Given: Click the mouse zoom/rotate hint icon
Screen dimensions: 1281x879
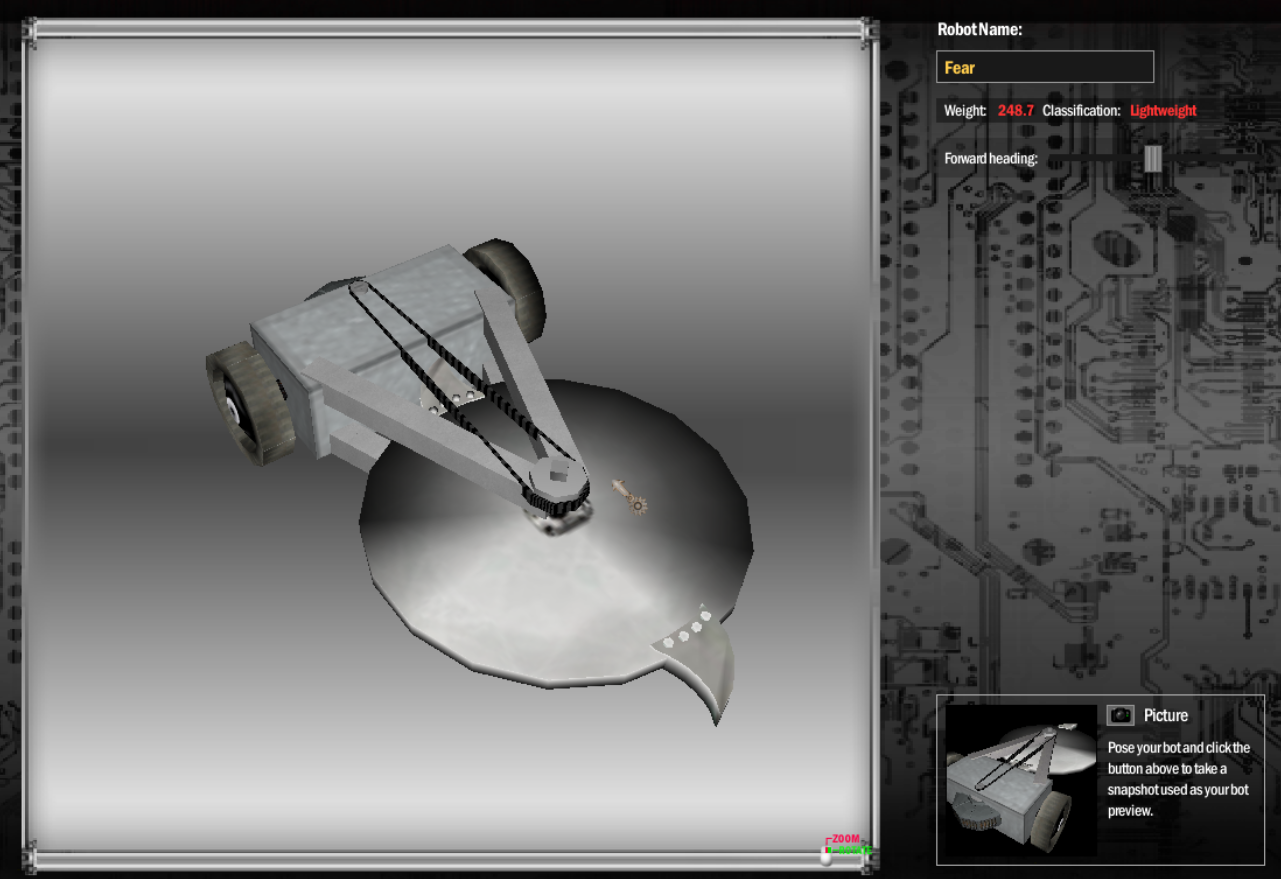Looking at the screenshot, I should click(x=825, y=856).
